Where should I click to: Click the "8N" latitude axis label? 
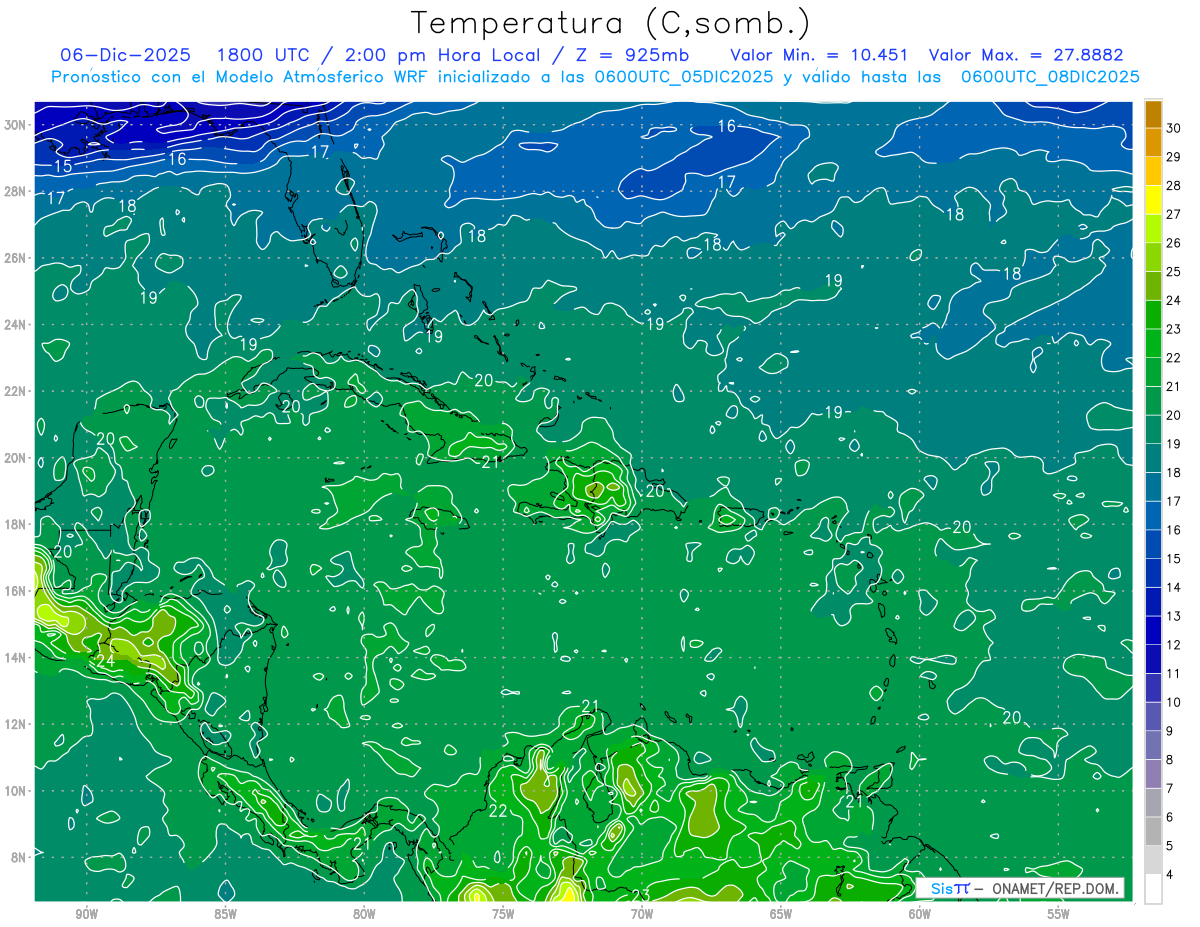(21, 857)
